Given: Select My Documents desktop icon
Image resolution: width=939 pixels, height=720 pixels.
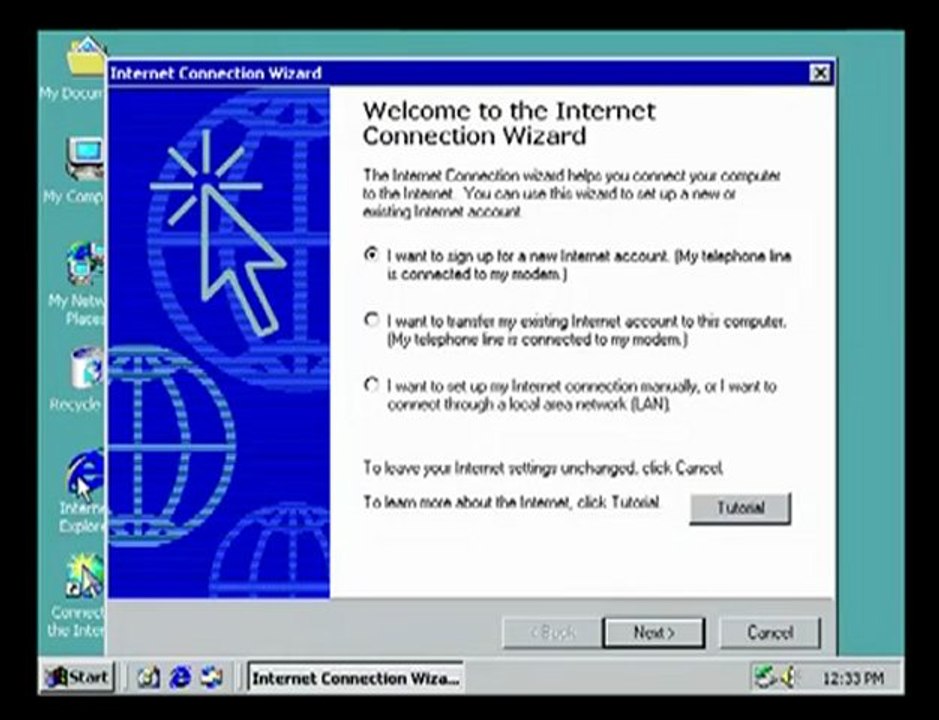Looking at the screenshot, I should 73,69.
